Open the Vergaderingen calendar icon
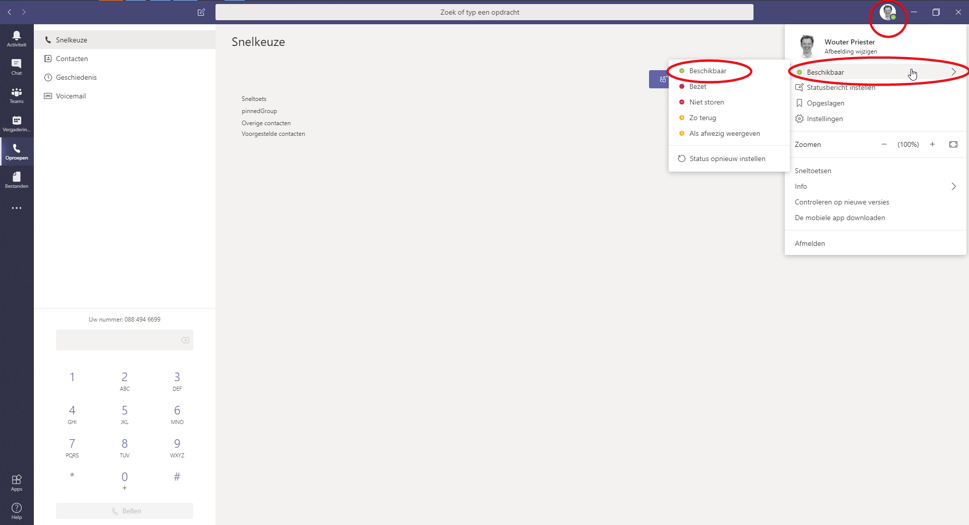This screenshot has height=525, width=969. [17, 124]
